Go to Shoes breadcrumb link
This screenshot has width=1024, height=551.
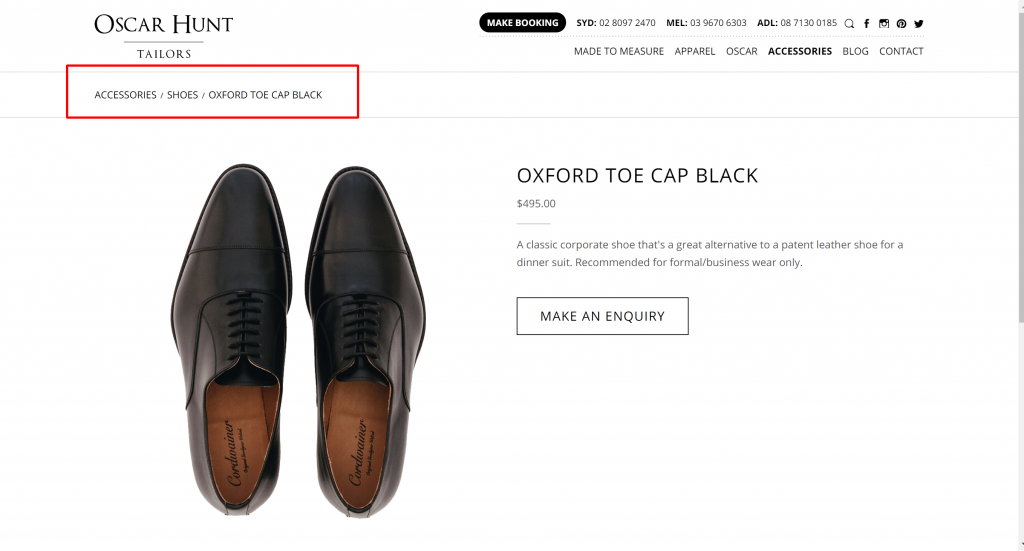(182, 95)
